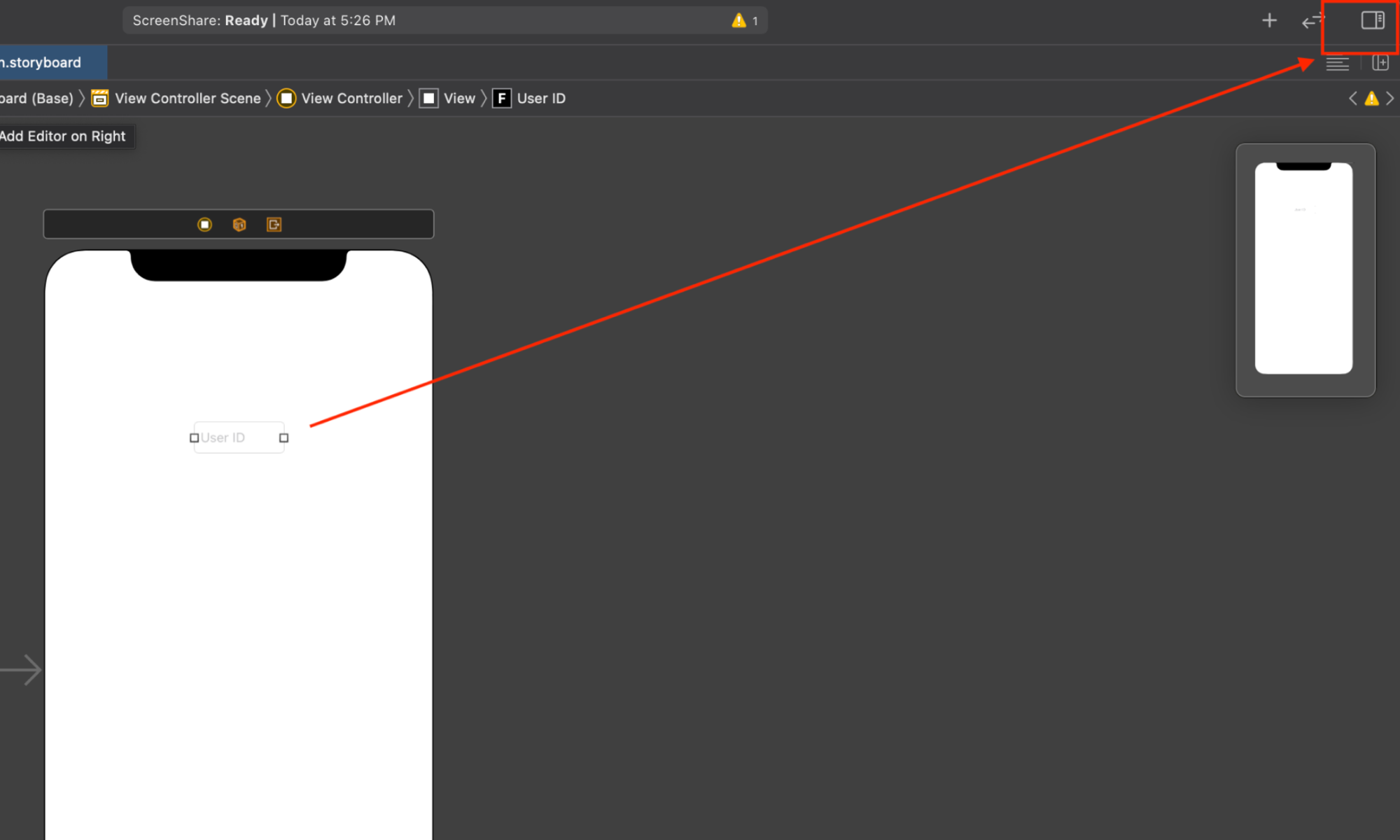Screen dimensions: 1400x840
Task: Click the white View square breadcrumb icon
Action: pos(428,99)
